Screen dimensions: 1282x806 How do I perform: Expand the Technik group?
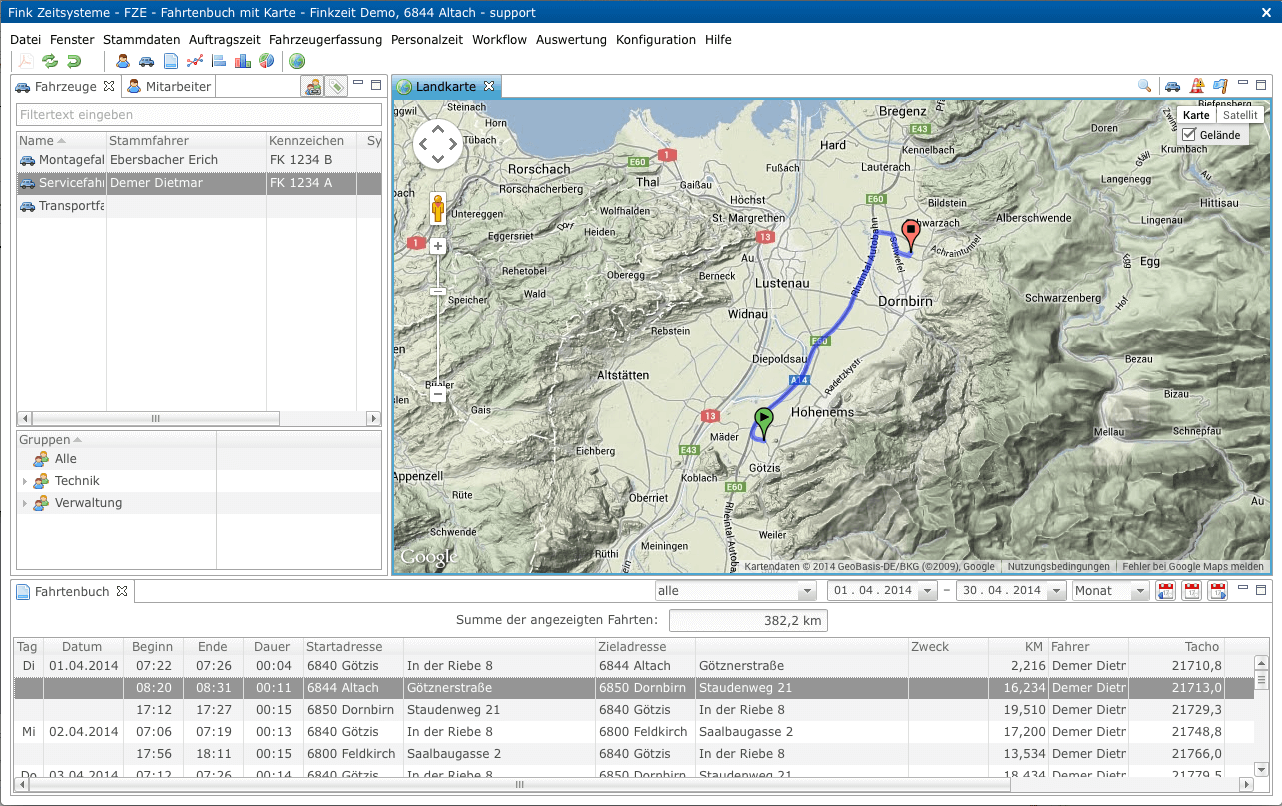[25, 482]
